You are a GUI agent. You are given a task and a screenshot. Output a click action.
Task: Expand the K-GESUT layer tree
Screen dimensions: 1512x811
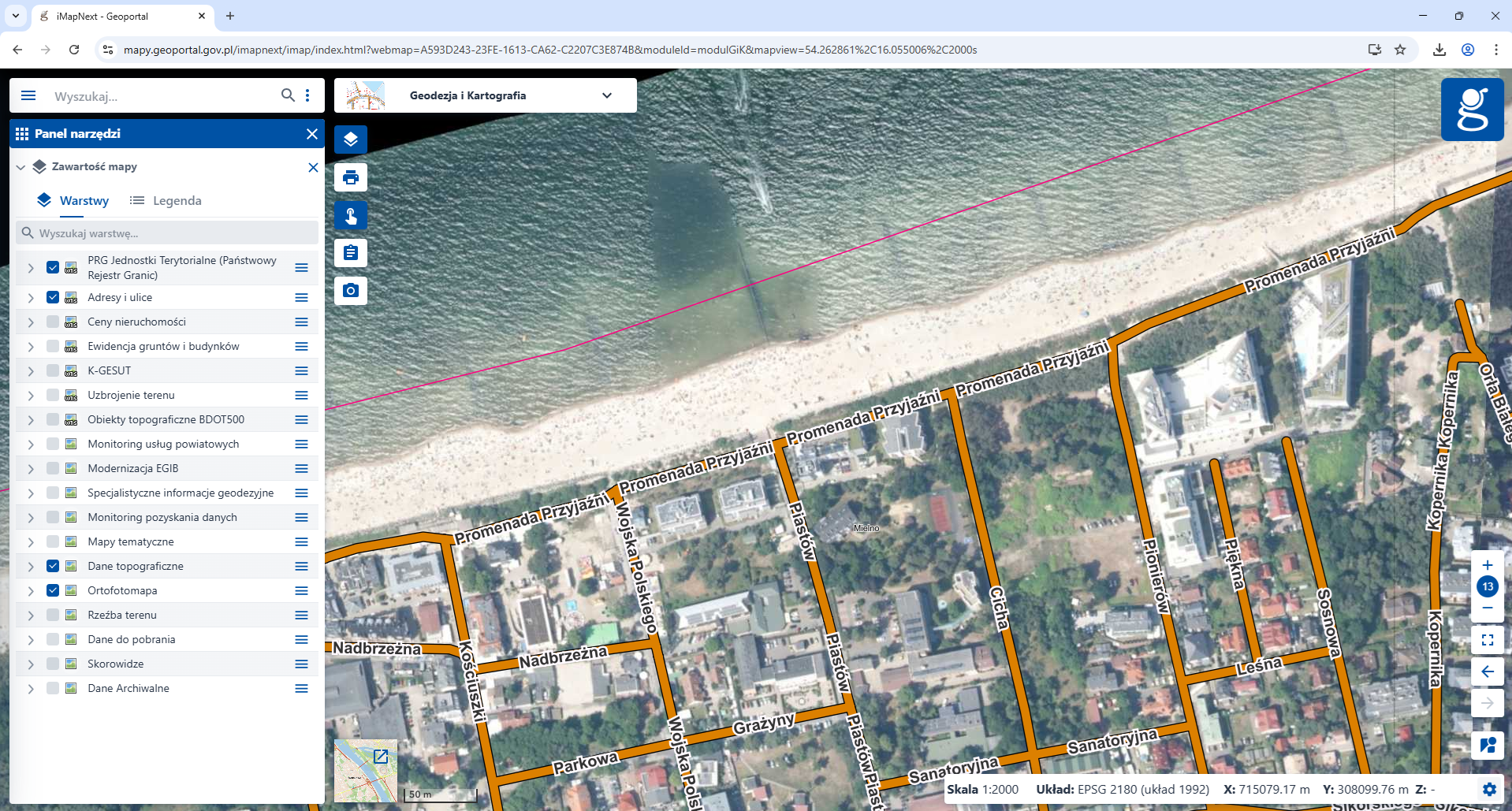(31, 371)
